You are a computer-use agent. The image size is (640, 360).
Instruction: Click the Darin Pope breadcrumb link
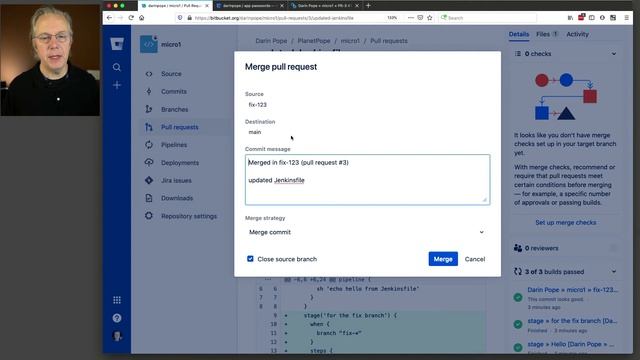pos(271,41)
